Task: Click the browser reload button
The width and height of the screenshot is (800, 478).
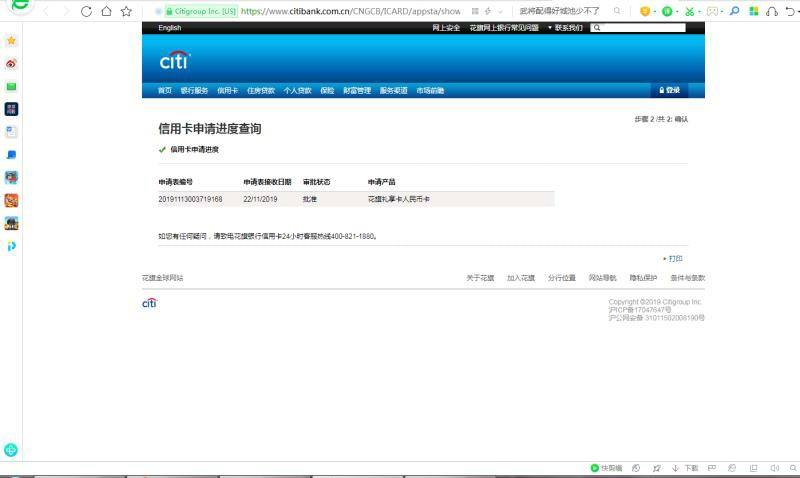Action: (x=86, y=11)
